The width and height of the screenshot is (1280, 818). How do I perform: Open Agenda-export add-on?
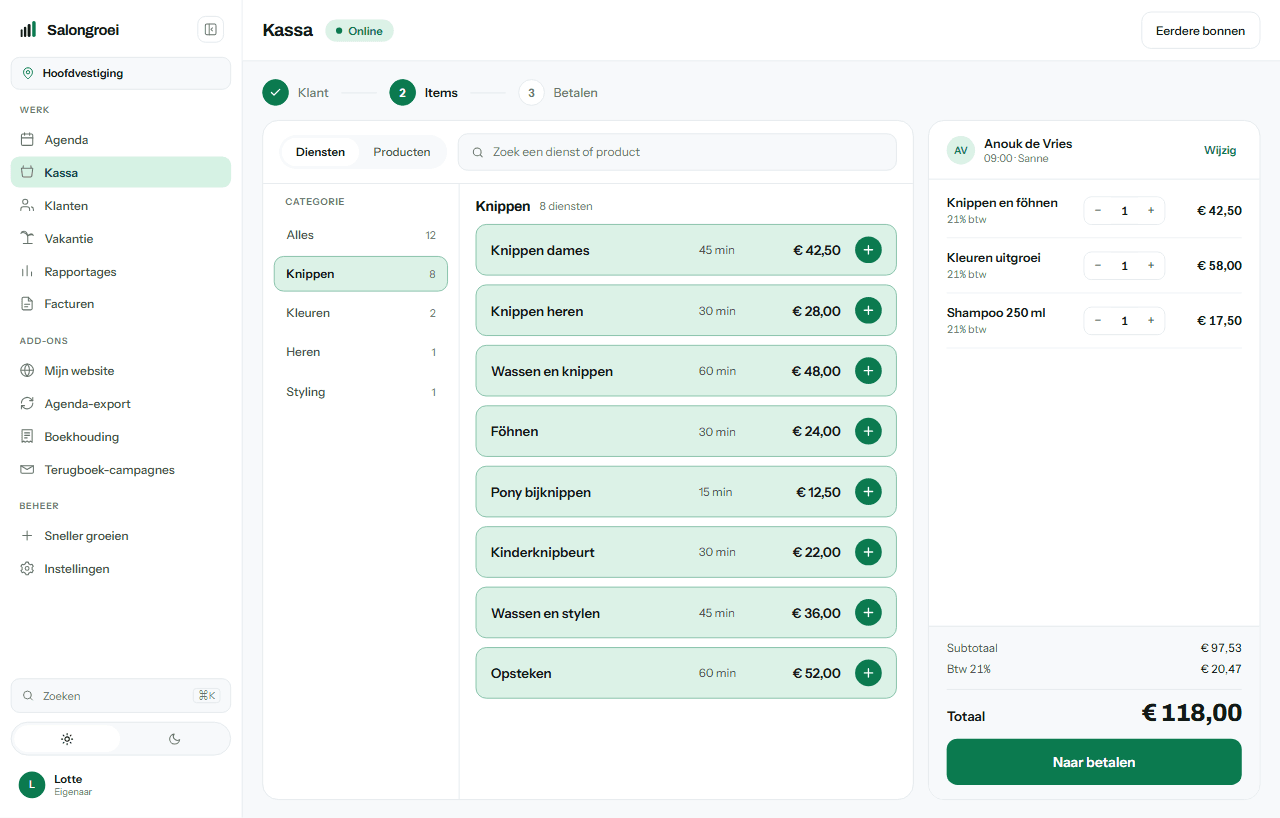[x=121, y=404]
